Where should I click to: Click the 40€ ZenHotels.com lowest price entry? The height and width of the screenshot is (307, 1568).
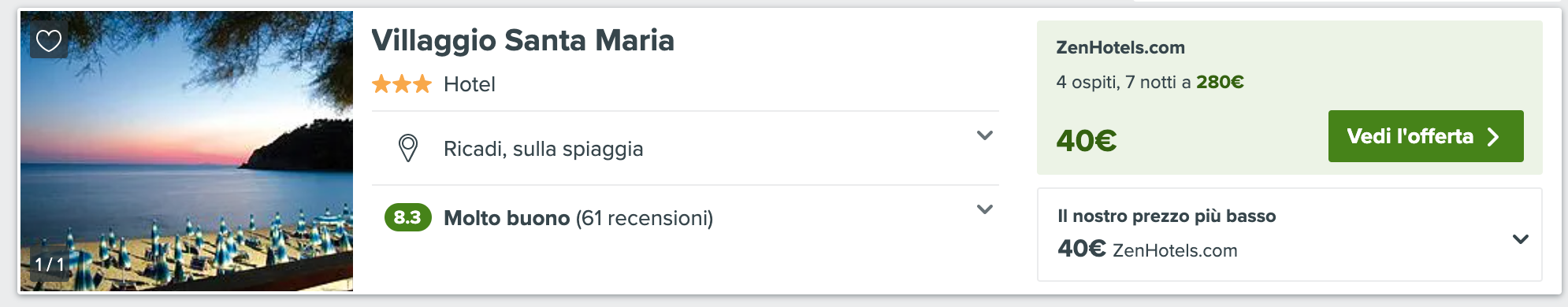point(1147,250)
